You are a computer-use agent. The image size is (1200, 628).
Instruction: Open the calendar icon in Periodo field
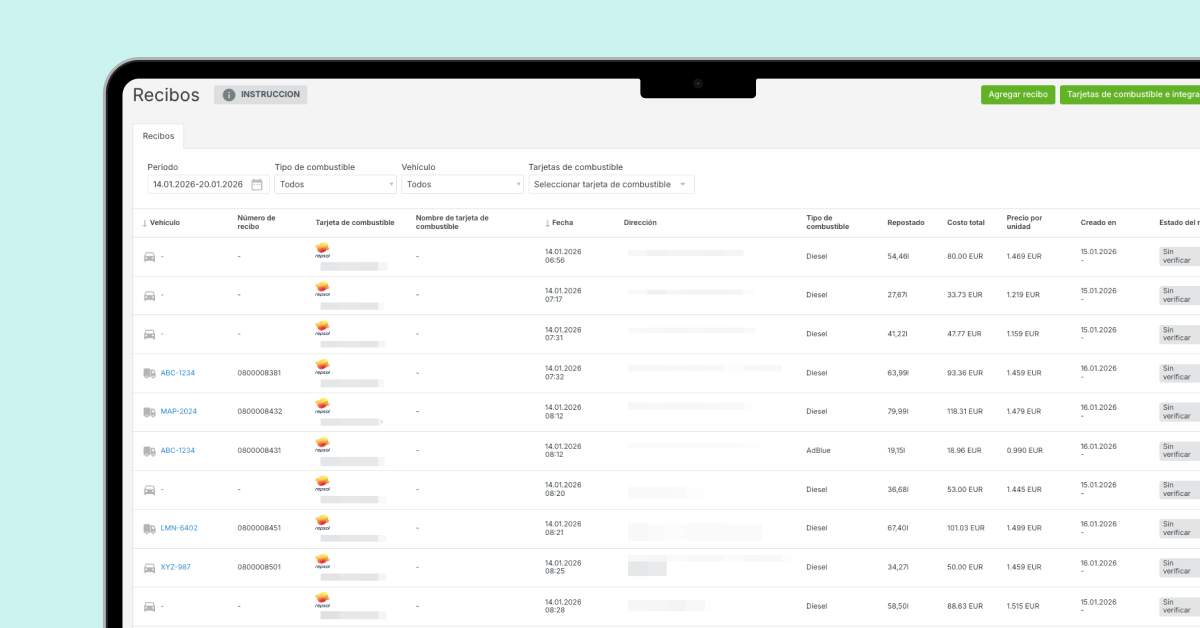pos(257,185)
